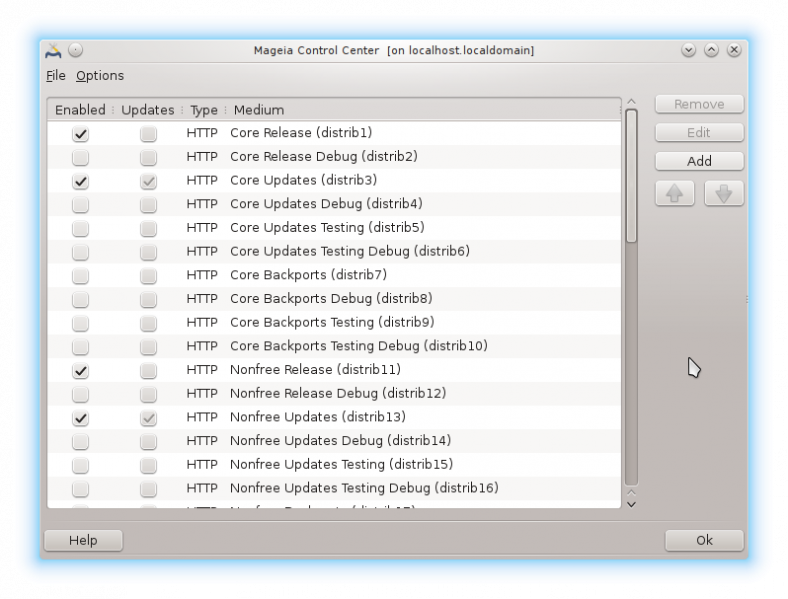Select the row 'Nonfree Updates (distrib13)'

click(x=334, y=417)
